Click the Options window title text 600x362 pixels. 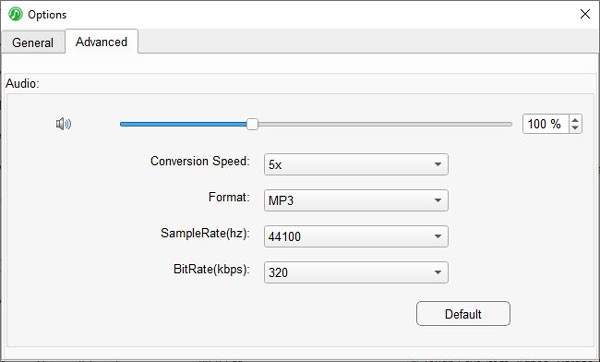[x=47, y=15]
